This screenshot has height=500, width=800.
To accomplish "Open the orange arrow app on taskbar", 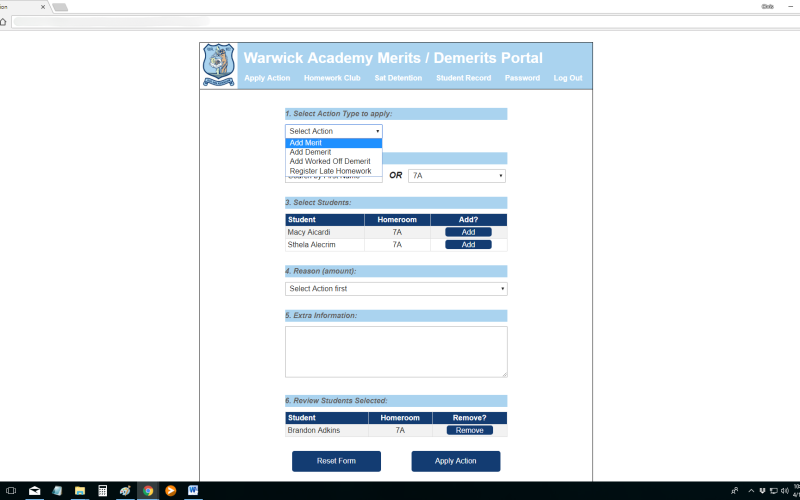I will click(170, 491).
